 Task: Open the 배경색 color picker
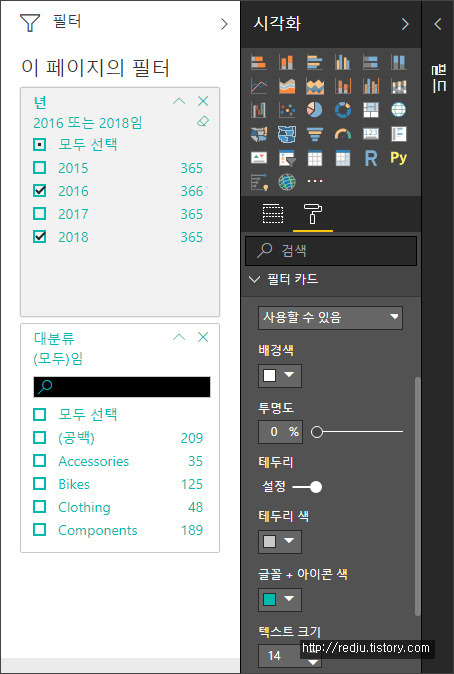click(280, 376)
